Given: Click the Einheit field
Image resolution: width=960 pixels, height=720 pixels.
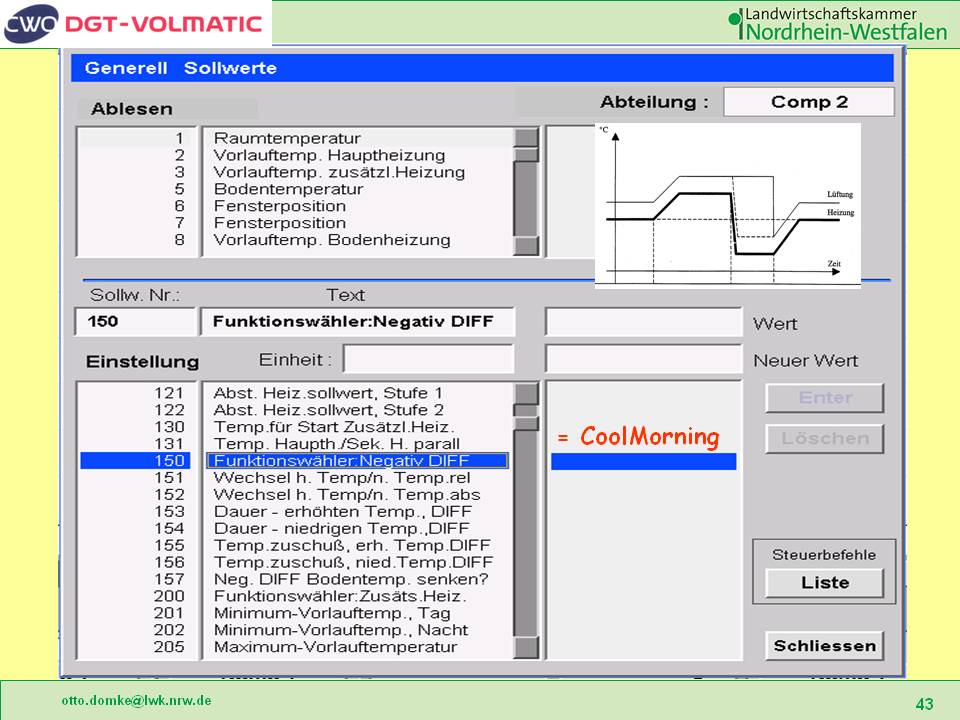Looking at the screenshot, I should 428,359.
